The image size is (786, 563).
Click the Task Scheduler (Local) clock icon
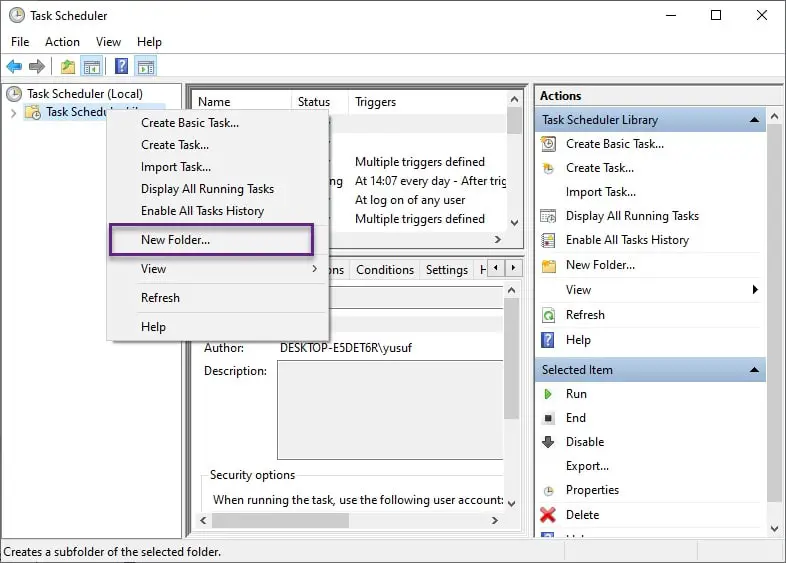click(14, 94)
